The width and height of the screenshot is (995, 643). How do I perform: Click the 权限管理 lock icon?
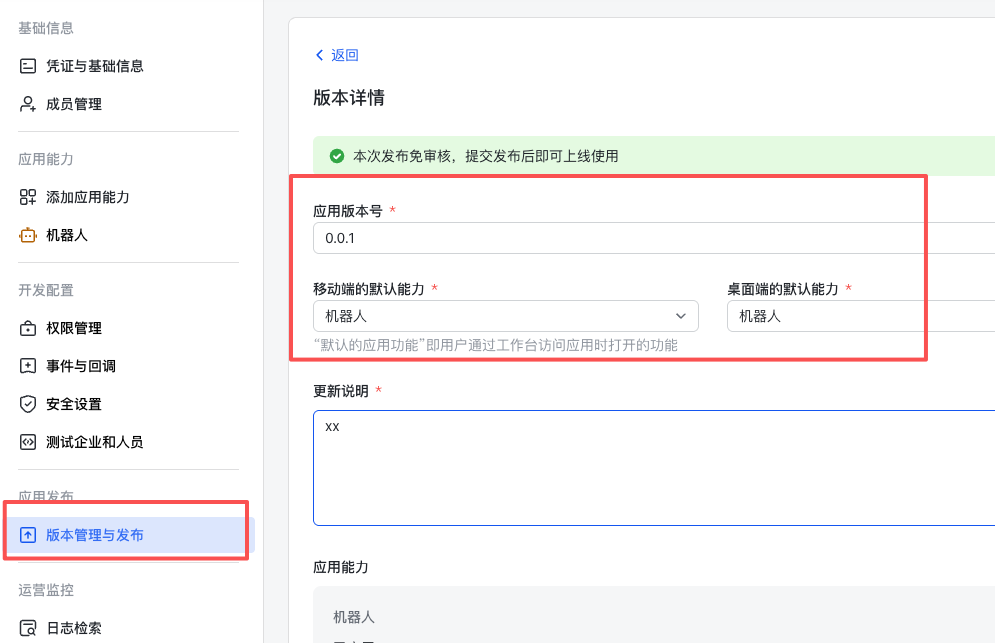pyautogui.click(x=28, y=328)
